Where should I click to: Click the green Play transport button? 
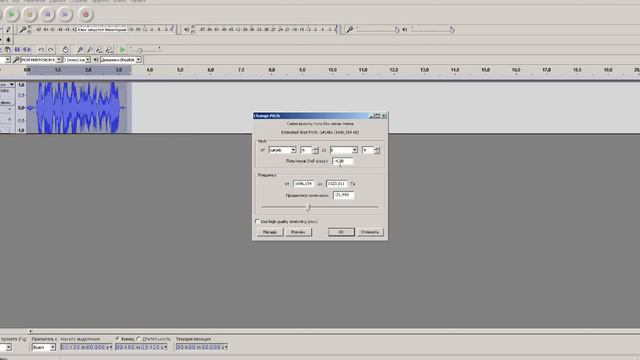pos(11,14)
